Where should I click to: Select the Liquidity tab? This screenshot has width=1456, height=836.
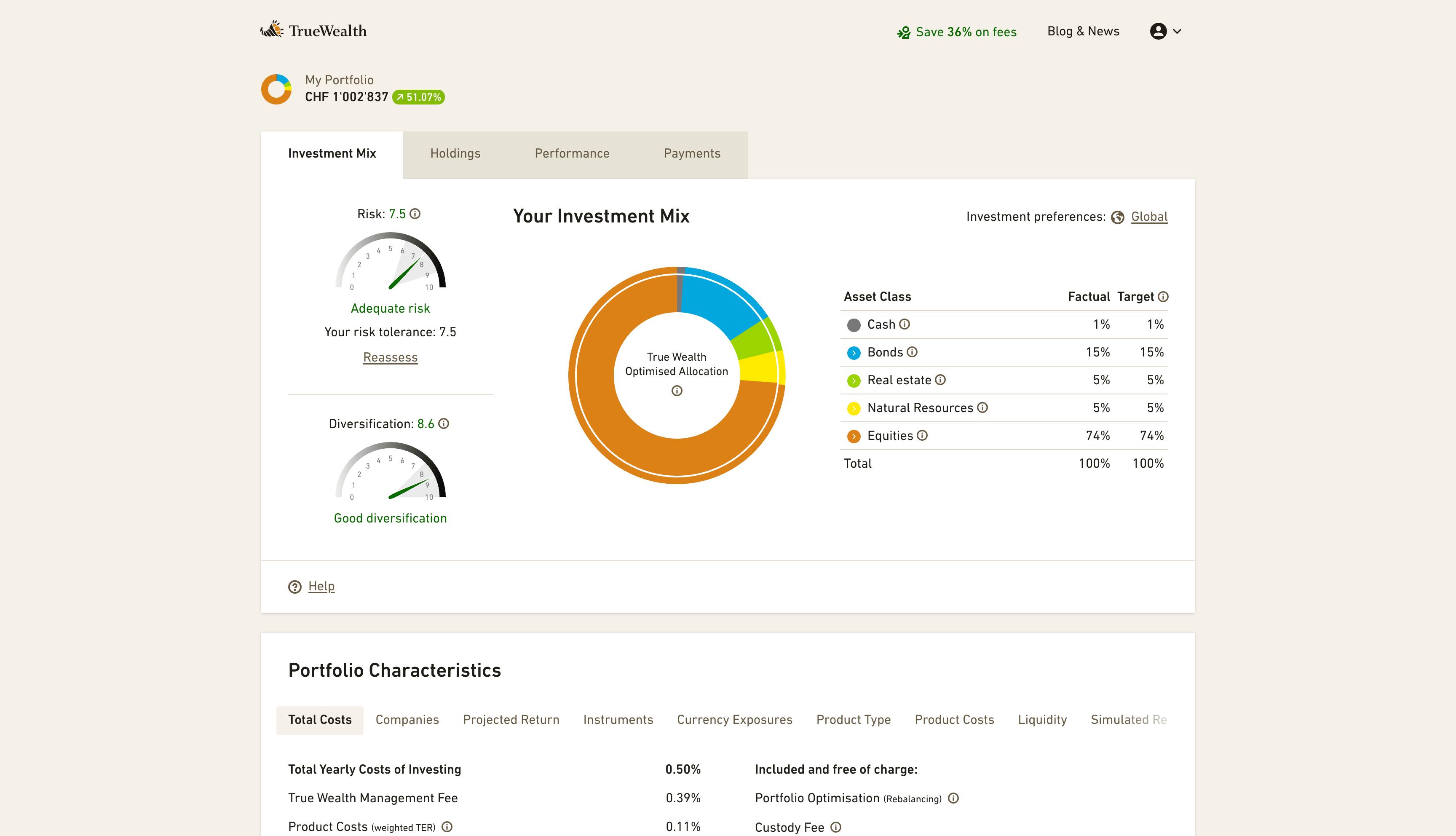1042,720
